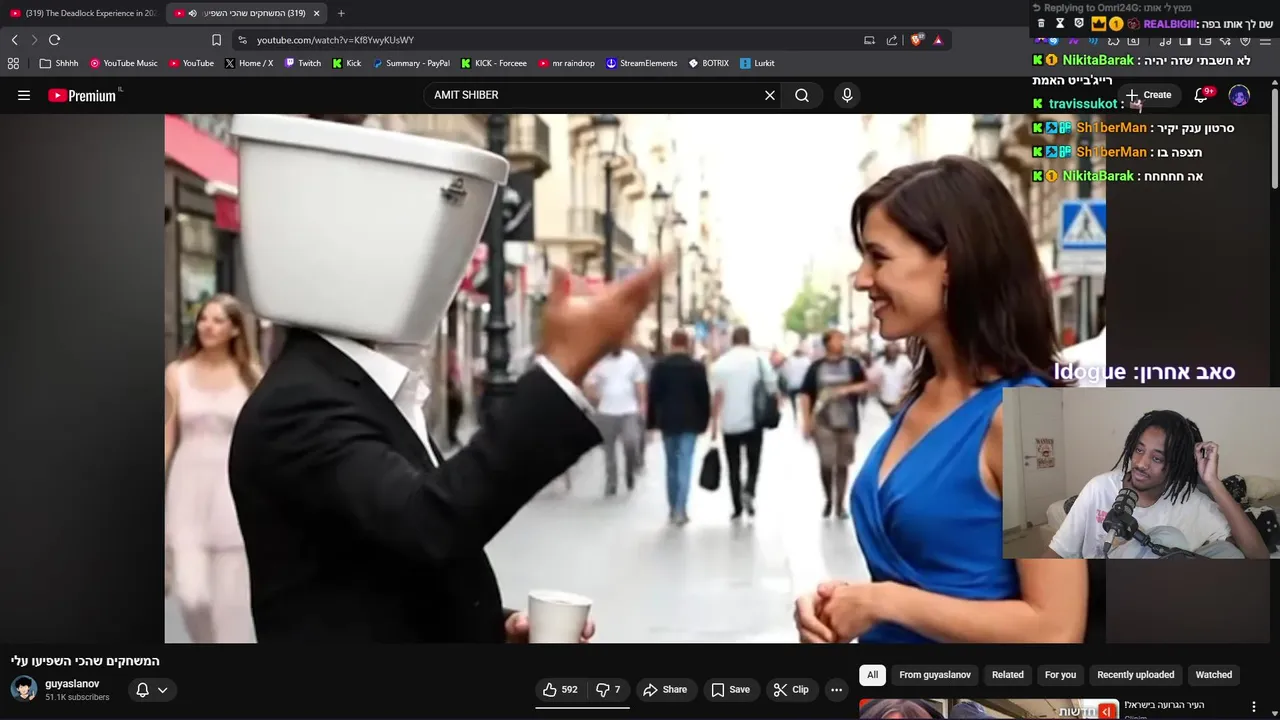Open the recommended video thumbnail

pos(988,709)
